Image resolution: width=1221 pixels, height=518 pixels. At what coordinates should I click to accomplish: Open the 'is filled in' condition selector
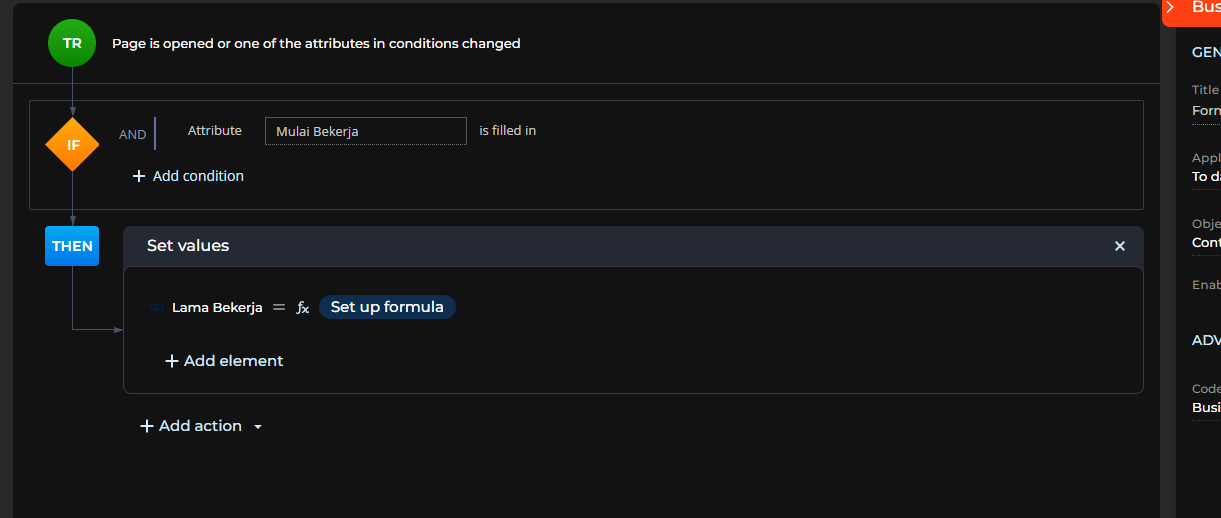click(507, 130)
